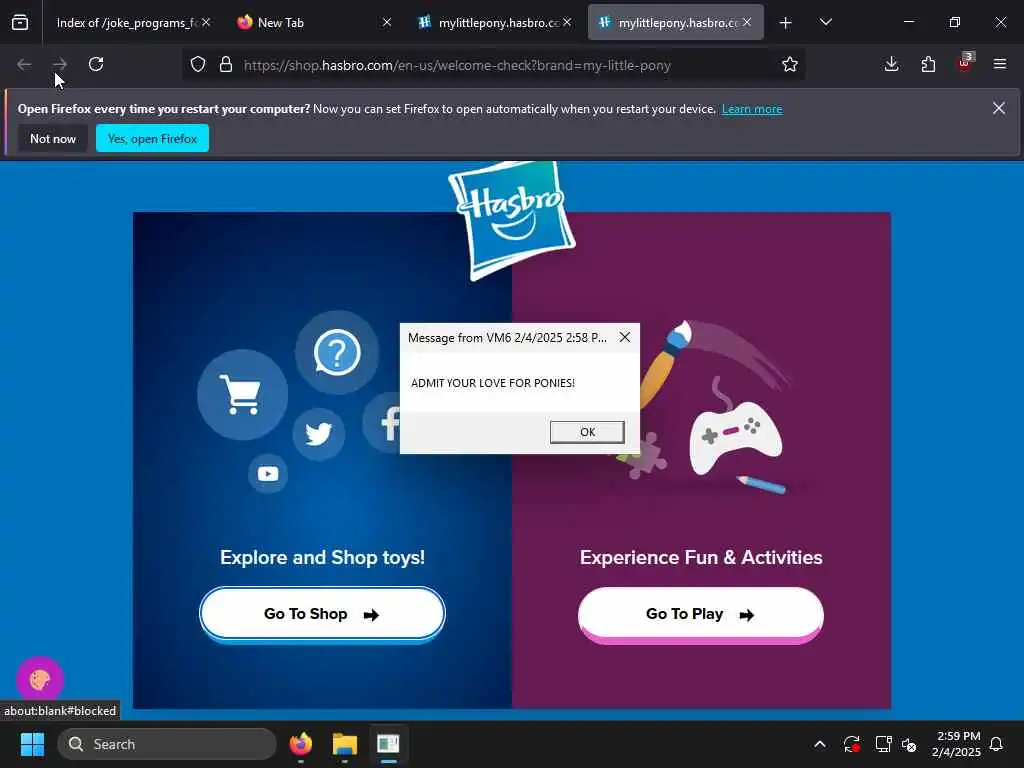Screen dimensions: 1024x768
Task: Click the YouTube icon
Action: tap(268, 473)
